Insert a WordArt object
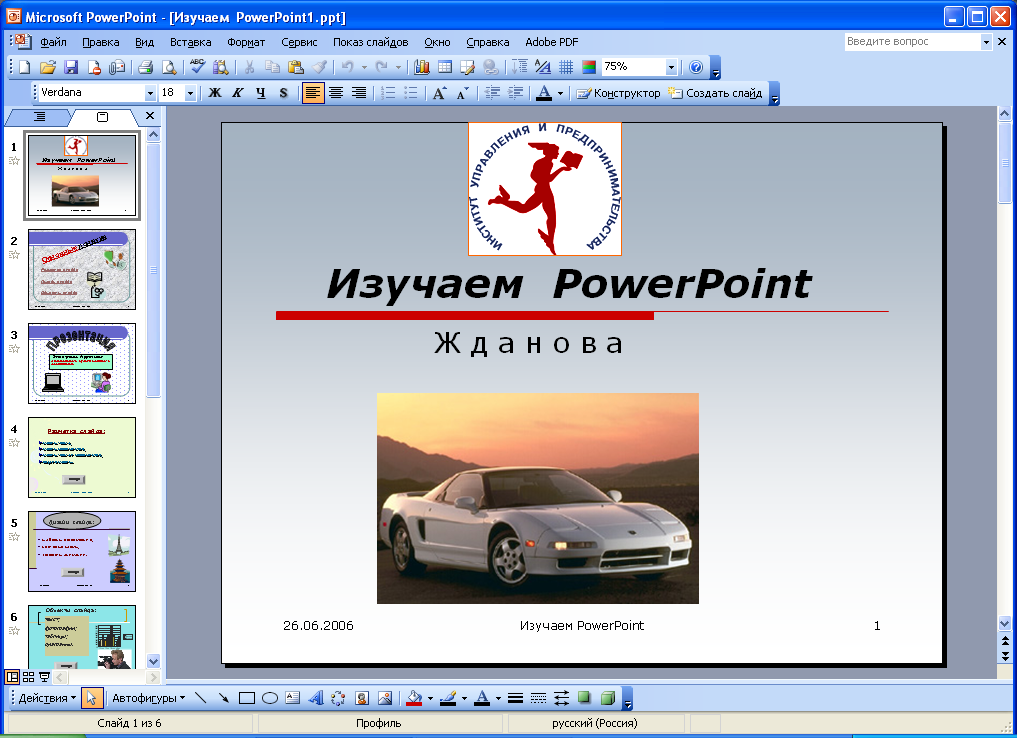The height and width of the screenshot is (738, 1017). (x=316, y=698)
